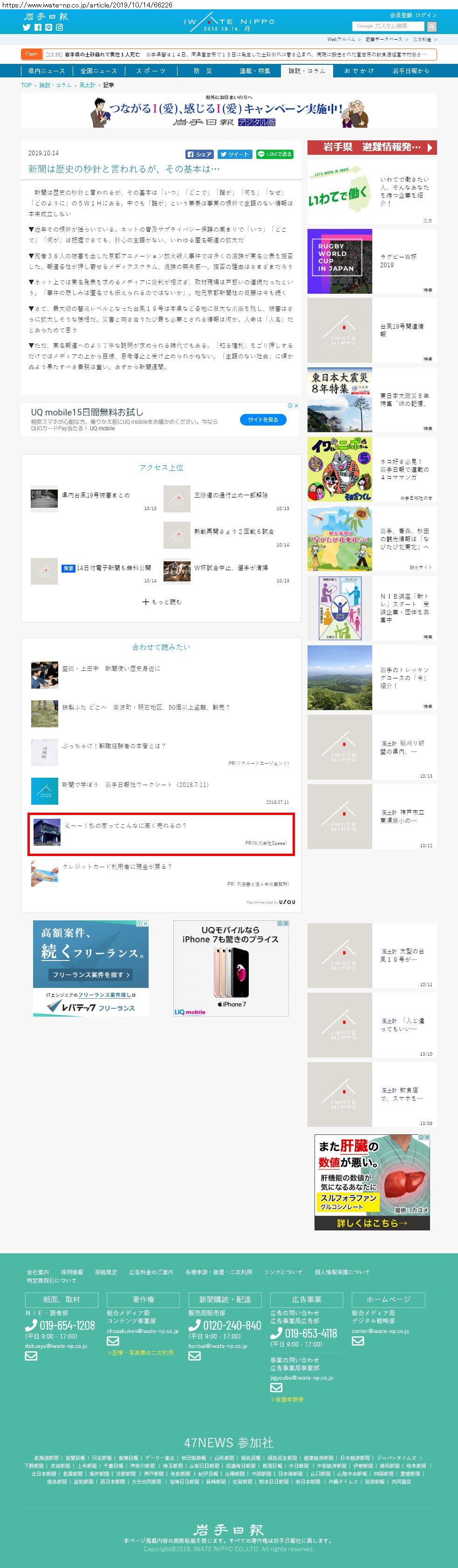The width and height of the screenshot is (458, 1568).
Task: Select 防災 navigation tab
Action: (203, 70)
